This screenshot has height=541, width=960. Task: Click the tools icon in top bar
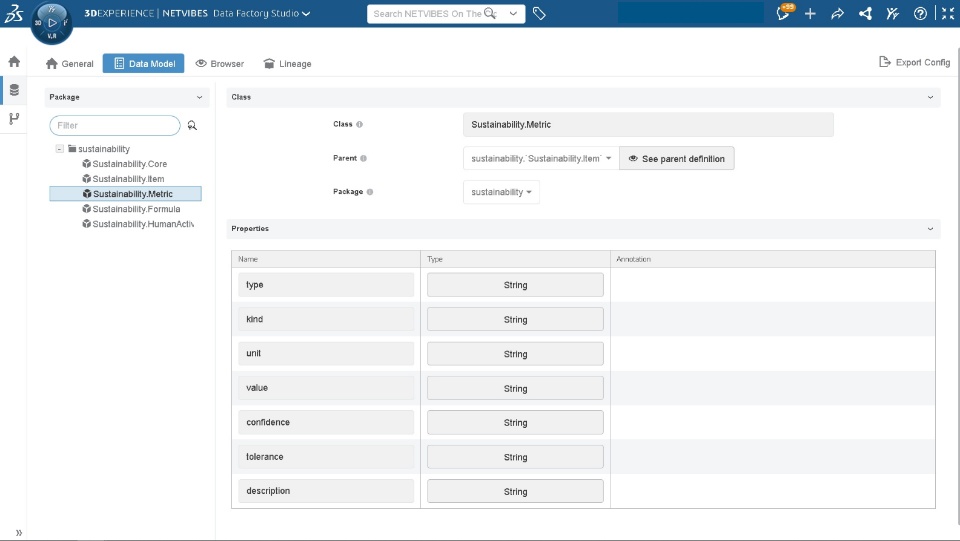coord(893,13)
